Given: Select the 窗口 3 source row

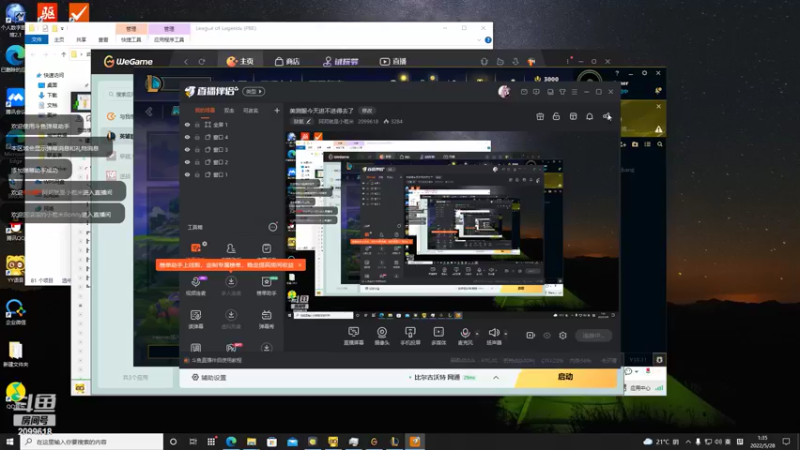Looking at the screenshot, I should point(232,149).
